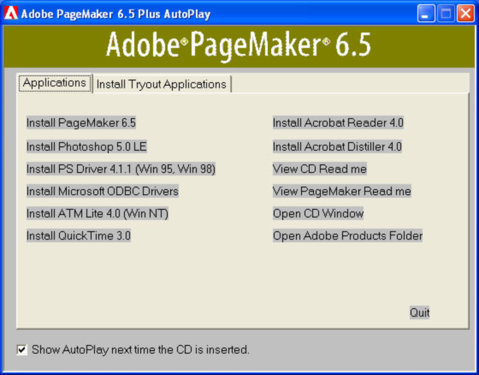Click Install PageMaker 6.5
Screen dimensions: 479x375
pyautogui.click(x=81, y=123)
